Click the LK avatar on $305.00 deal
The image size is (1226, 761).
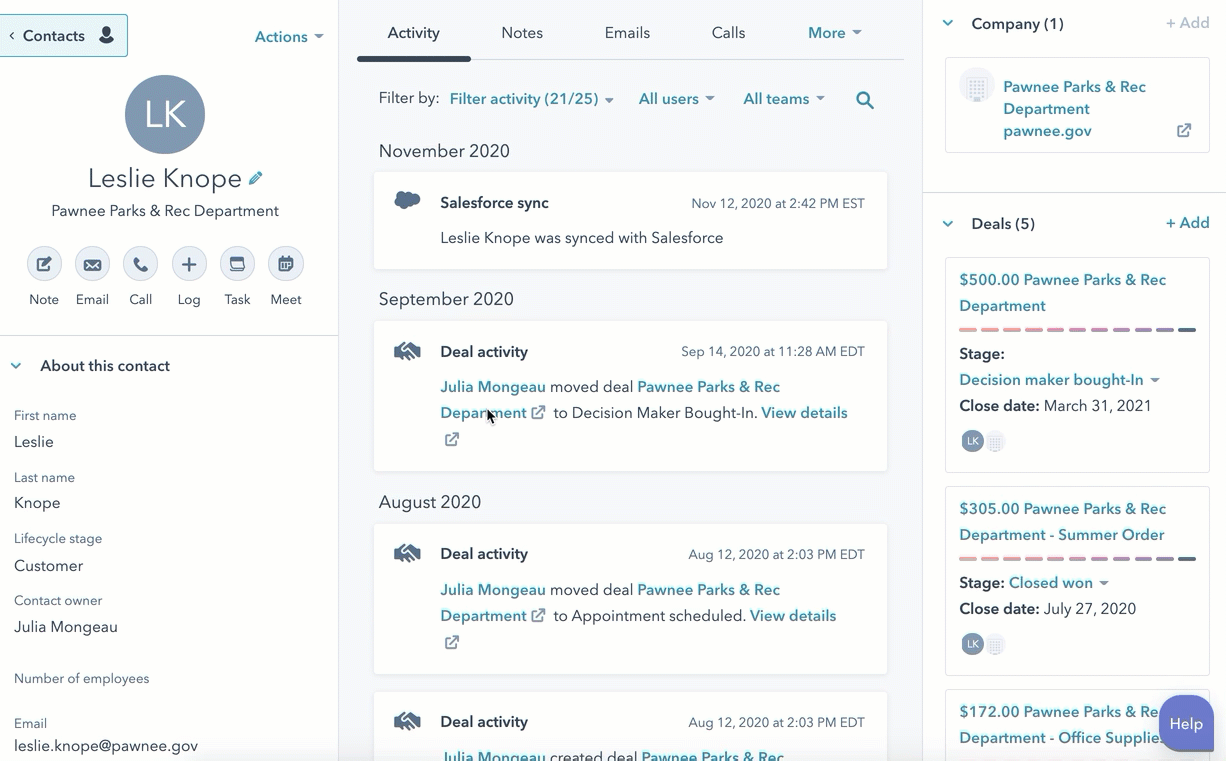pos(972,644)
